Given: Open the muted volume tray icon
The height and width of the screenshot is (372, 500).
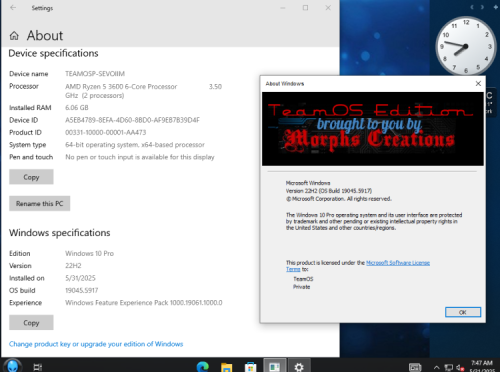Looking at the screenshot, I should [460, 368].
